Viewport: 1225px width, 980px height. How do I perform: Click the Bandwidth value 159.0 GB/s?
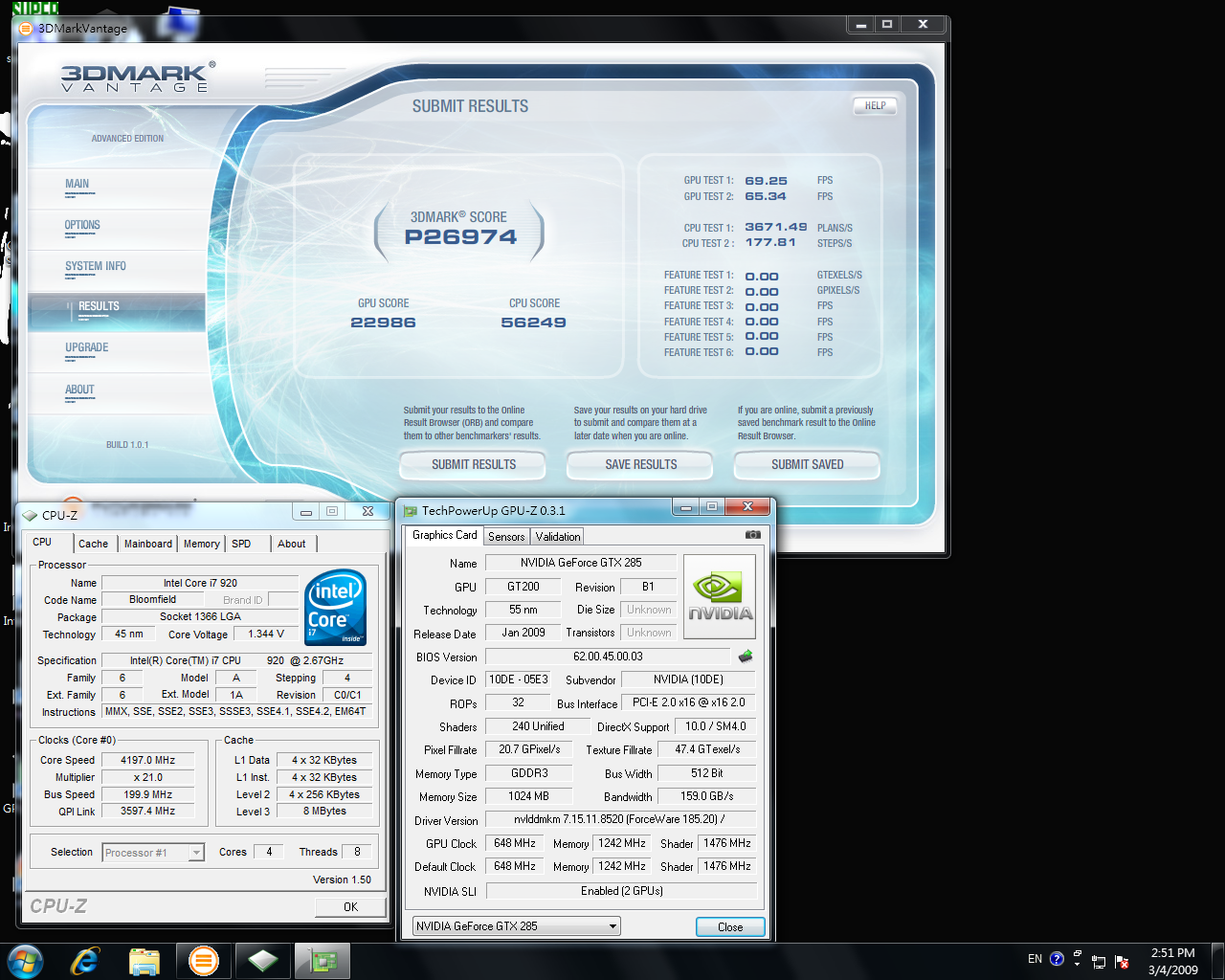tap(707, 796)
